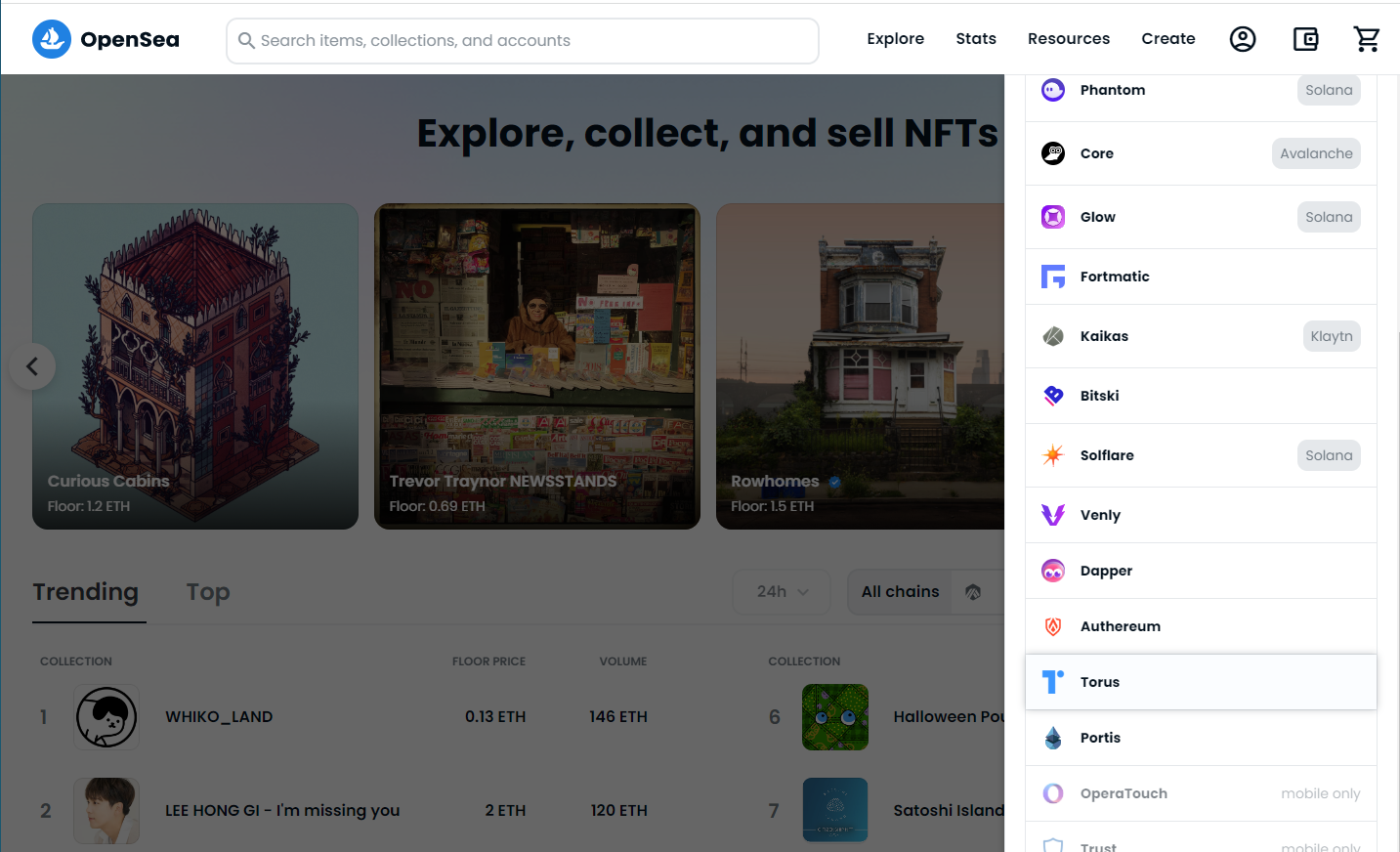Click the Kaikas wallet icon
The image size is (1400, 852).
(1053, 336)
